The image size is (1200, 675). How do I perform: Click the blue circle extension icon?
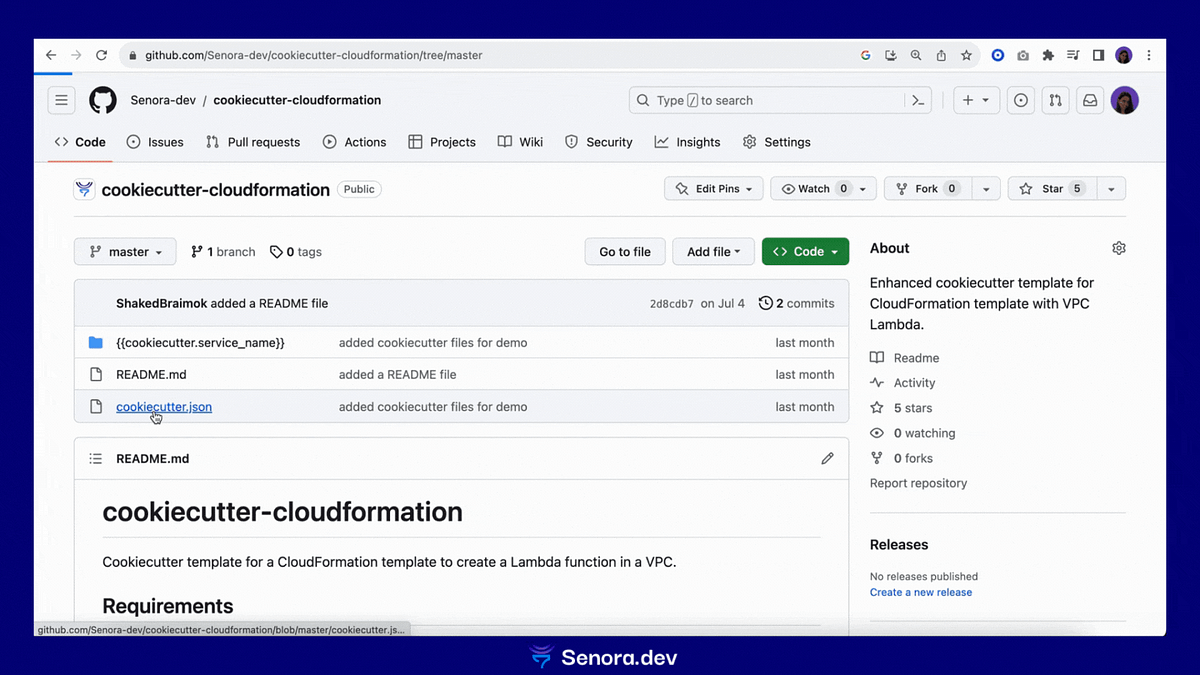pyautogui.click(x=997, y=55)
